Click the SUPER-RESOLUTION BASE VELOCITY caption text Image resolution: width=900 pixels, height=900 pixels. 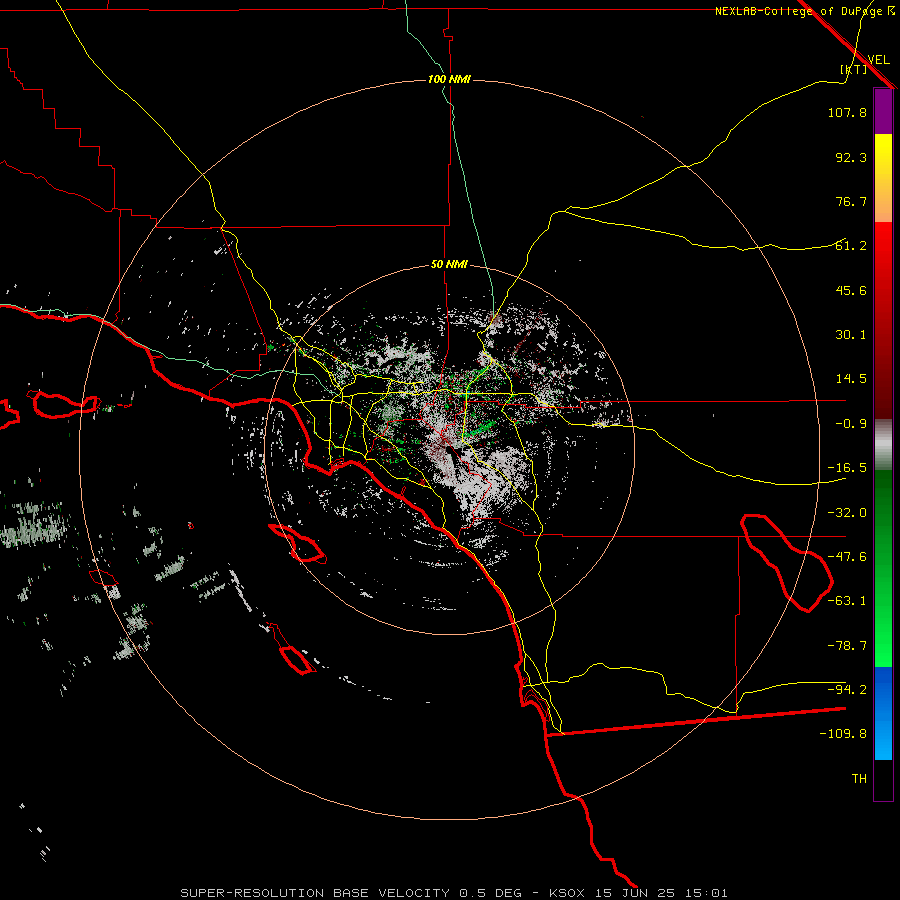point(317,893)
